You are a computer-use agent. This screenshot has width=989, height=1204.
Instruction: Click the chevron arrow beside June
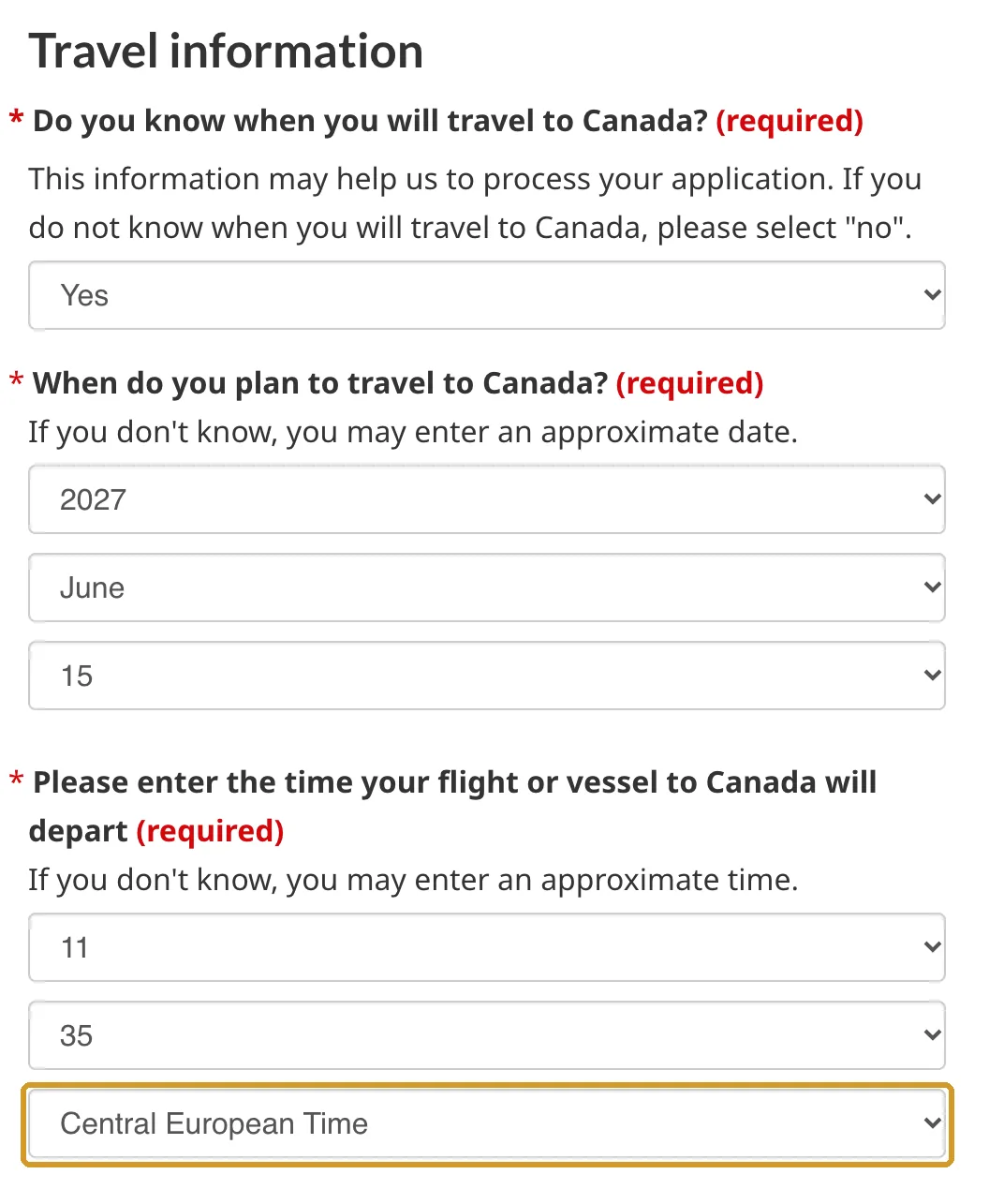tap(932, 587)
